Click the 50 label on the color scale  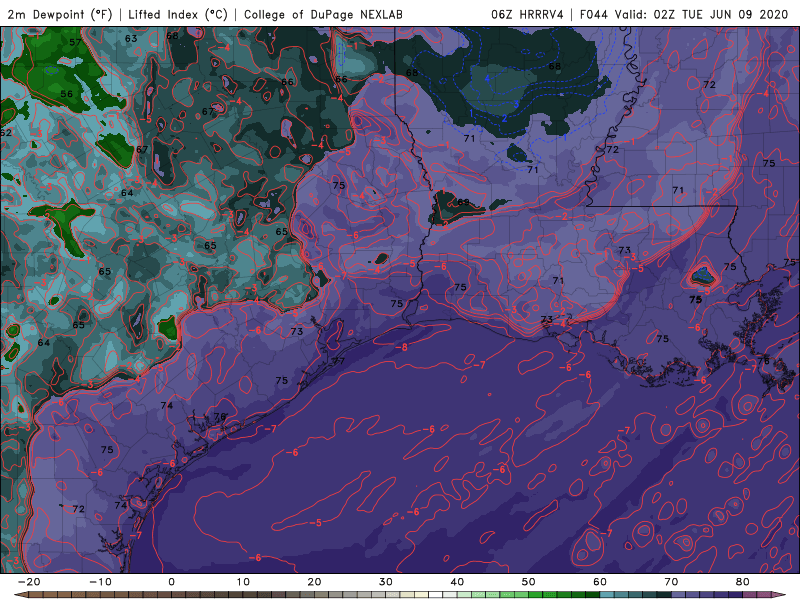[x=529, y=582]
